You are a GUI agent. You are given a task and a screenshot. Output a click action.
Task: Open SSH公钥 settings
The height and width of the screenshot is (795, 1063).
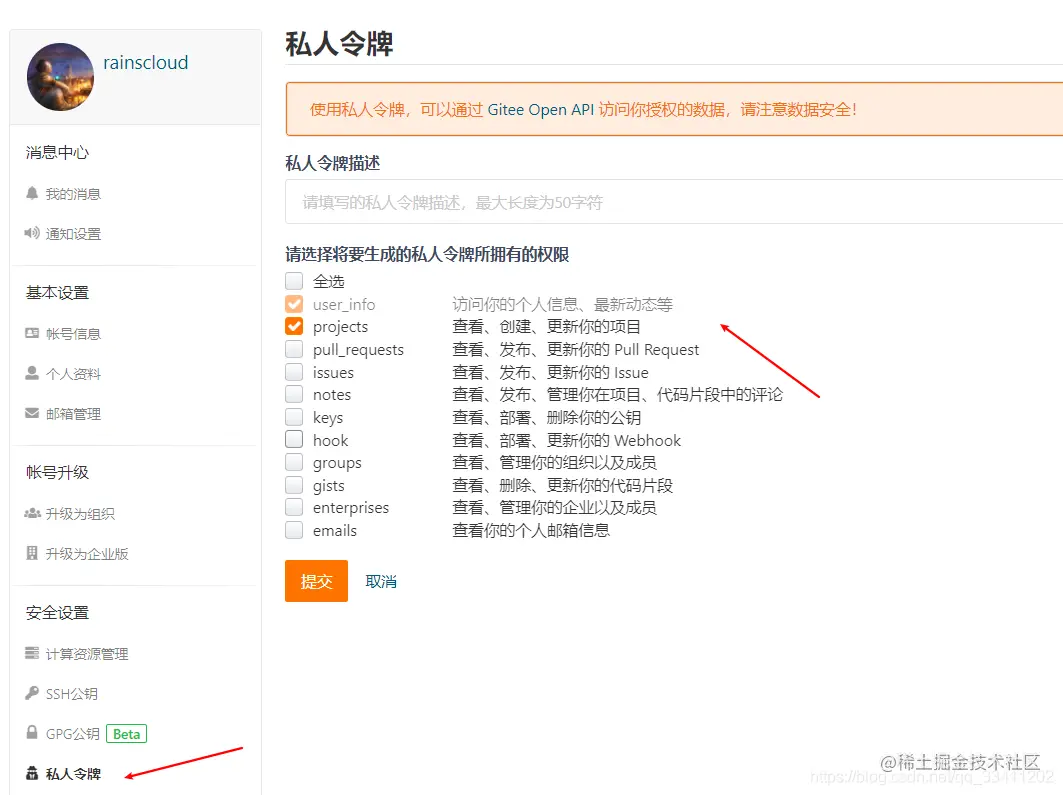[x=72, y=694]
